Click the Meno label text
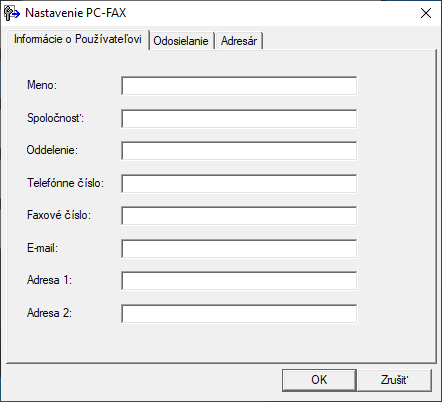Image resolution: width=442 pixels, height=402 pixels. 42,85
